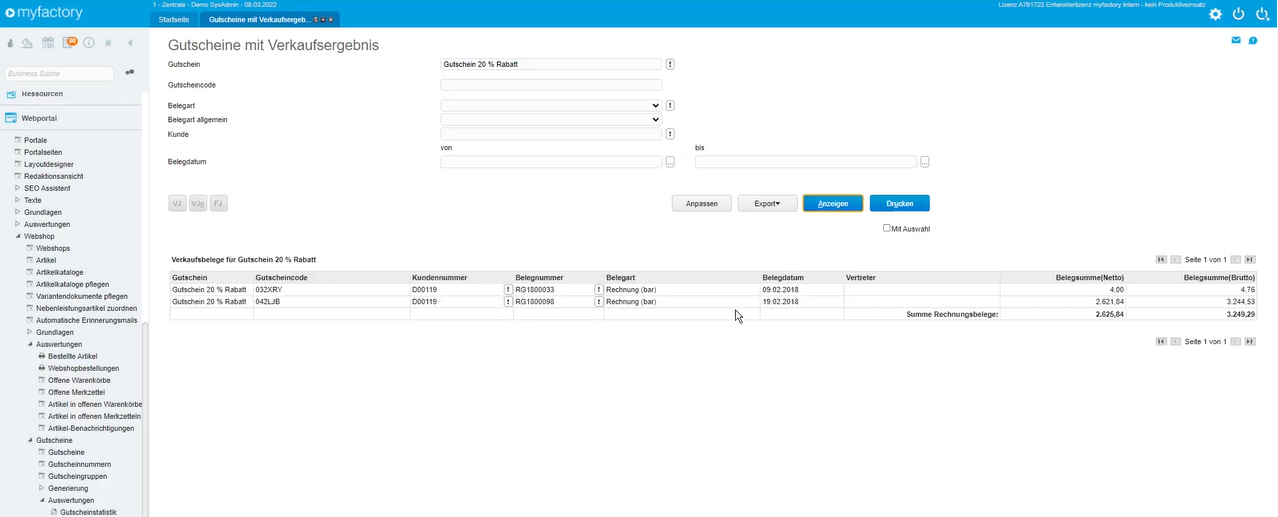Collapse the Gutscheine tree node
1278x517 pixels.
pyautogui.click(x=29, y=440)
